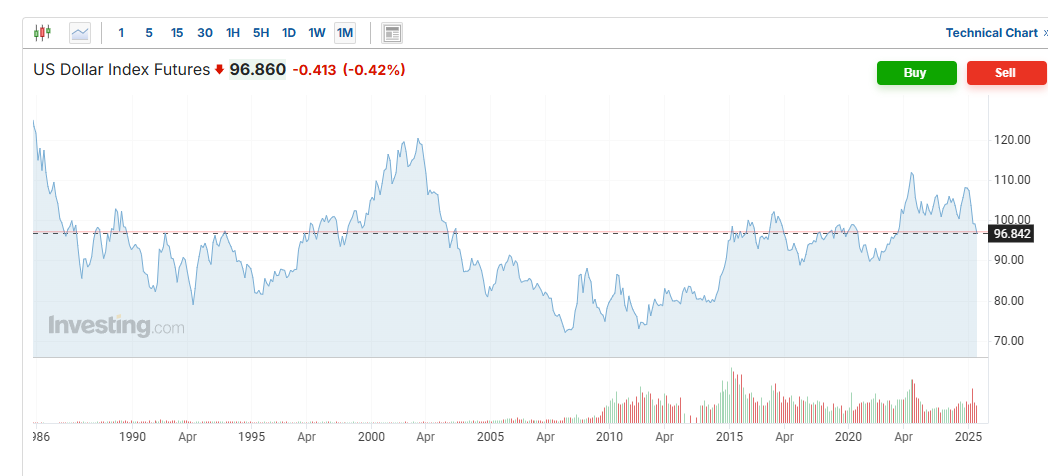1048x476 pixels.
Task: Click the 120.00 price axis label
Action: [x=1013, y=140]
